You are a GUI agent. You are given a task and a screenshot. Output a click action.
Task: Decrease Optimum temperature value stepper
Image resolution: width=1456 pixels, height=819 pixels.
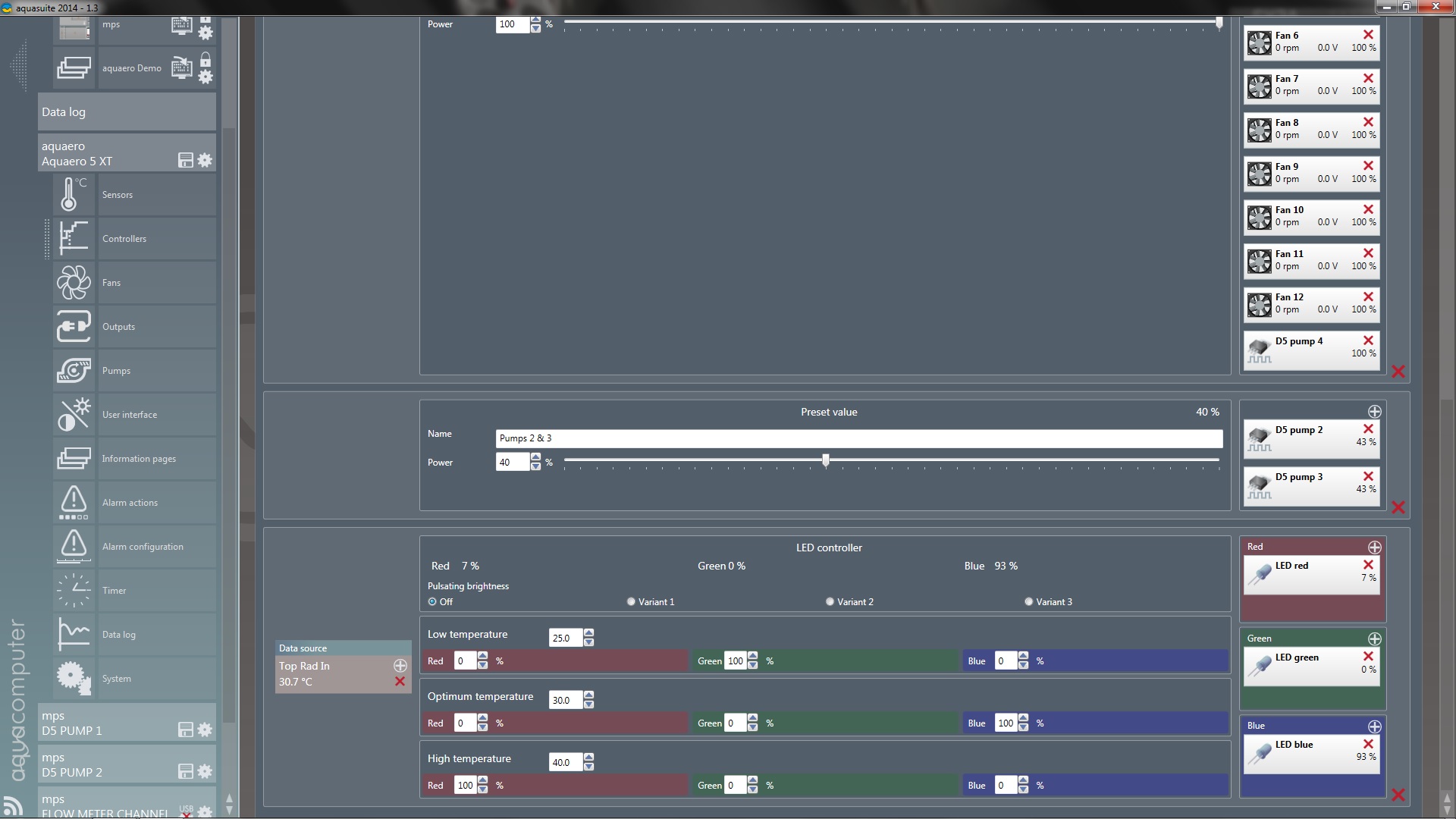pos(589,704)
